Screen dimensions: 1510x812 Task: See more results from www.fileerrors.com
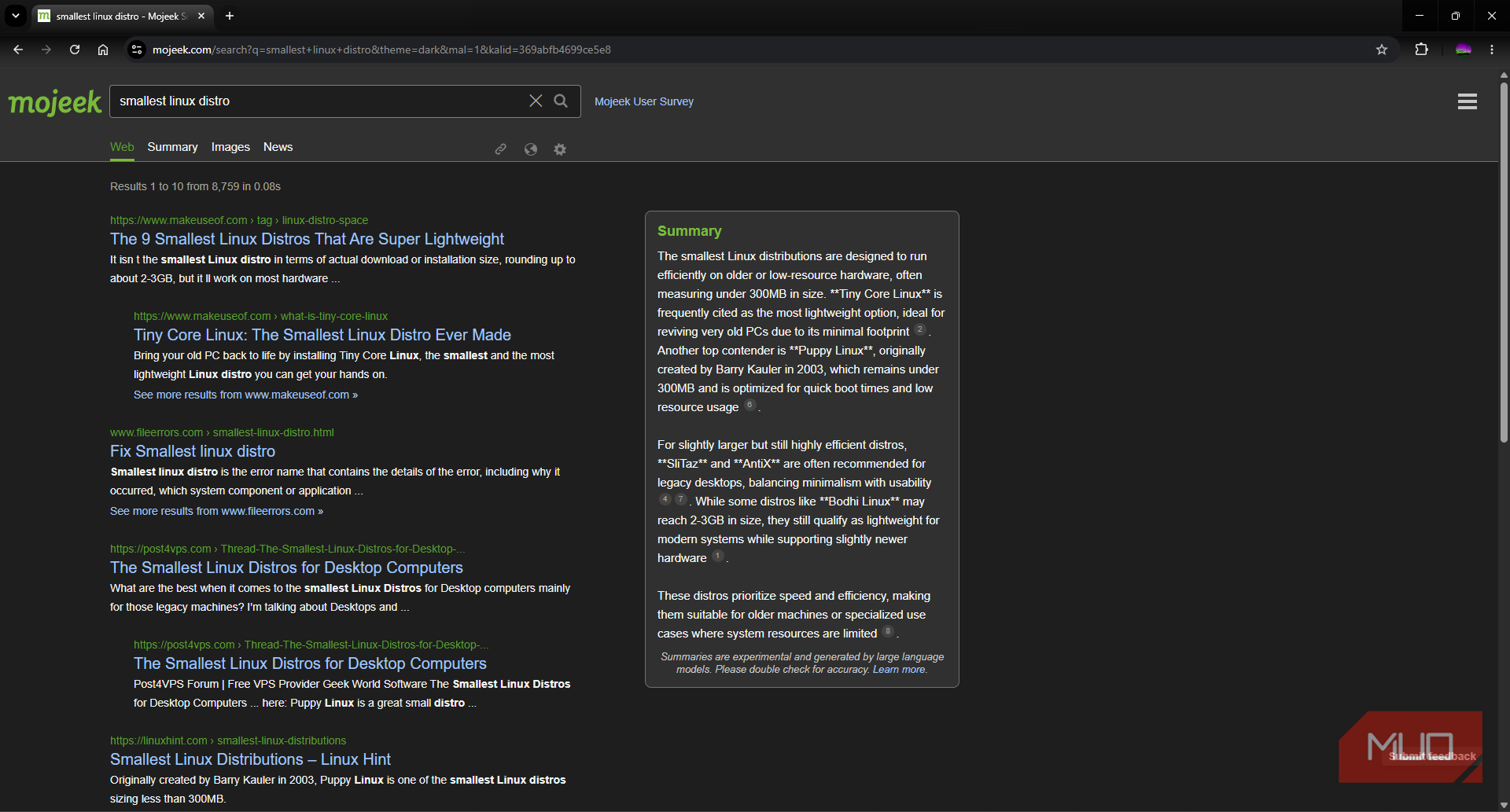[x=216, y=511]
